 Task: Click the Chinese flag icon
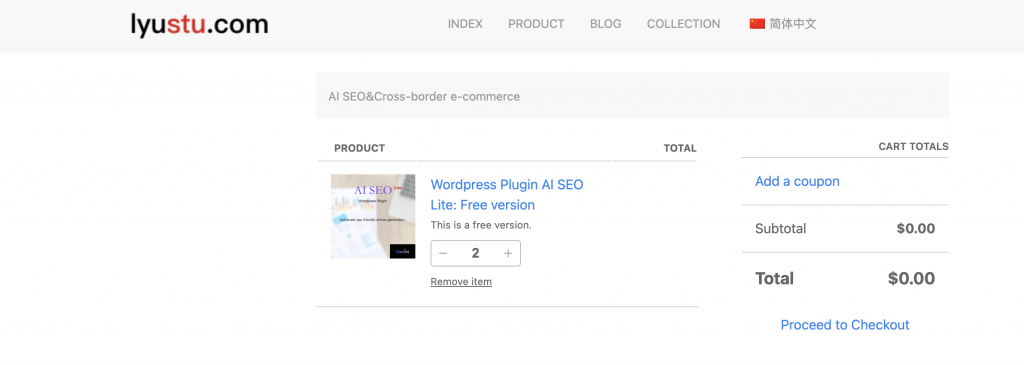point(757,24)
